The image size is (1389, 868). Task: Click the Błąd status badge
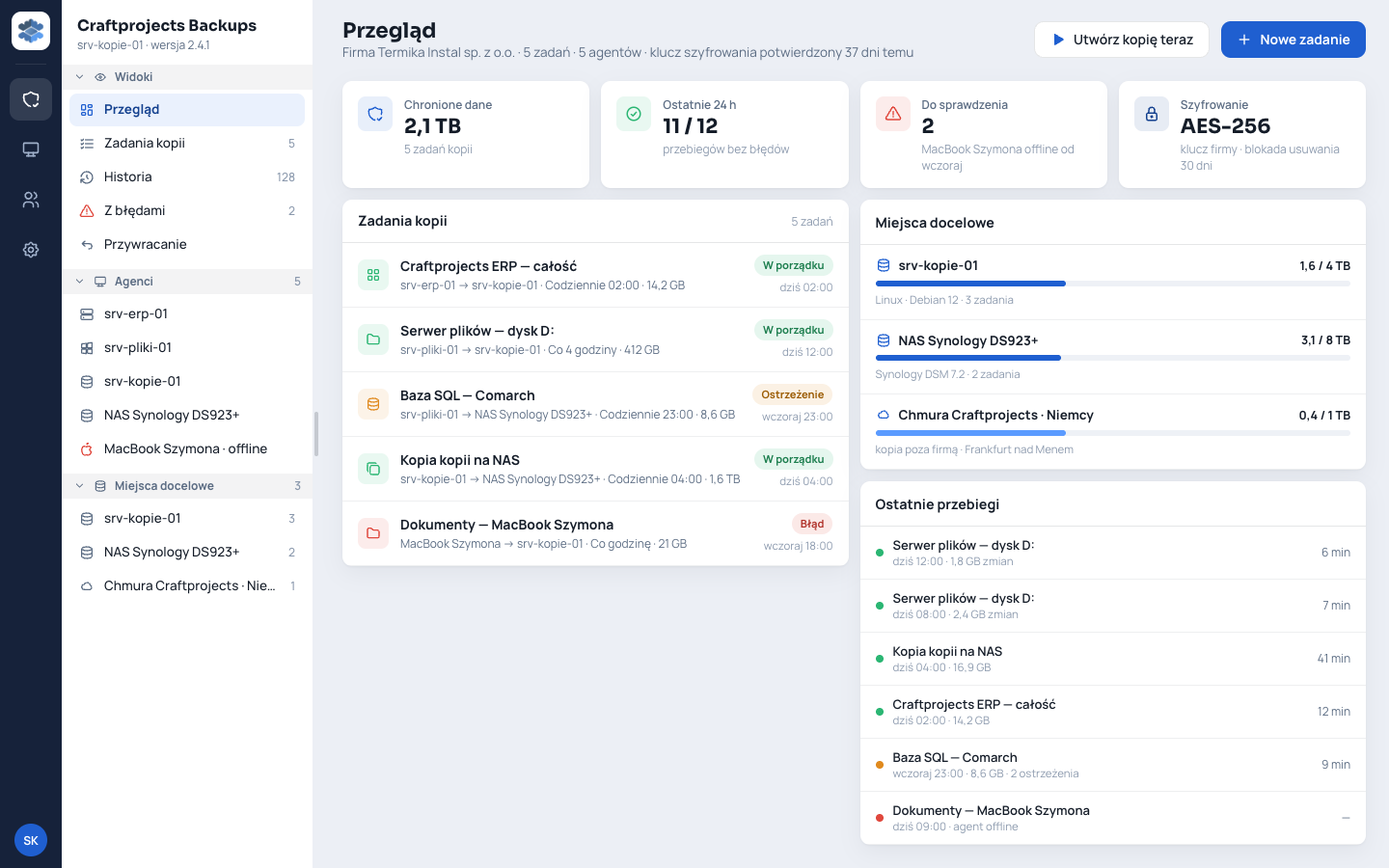point(812,524)
